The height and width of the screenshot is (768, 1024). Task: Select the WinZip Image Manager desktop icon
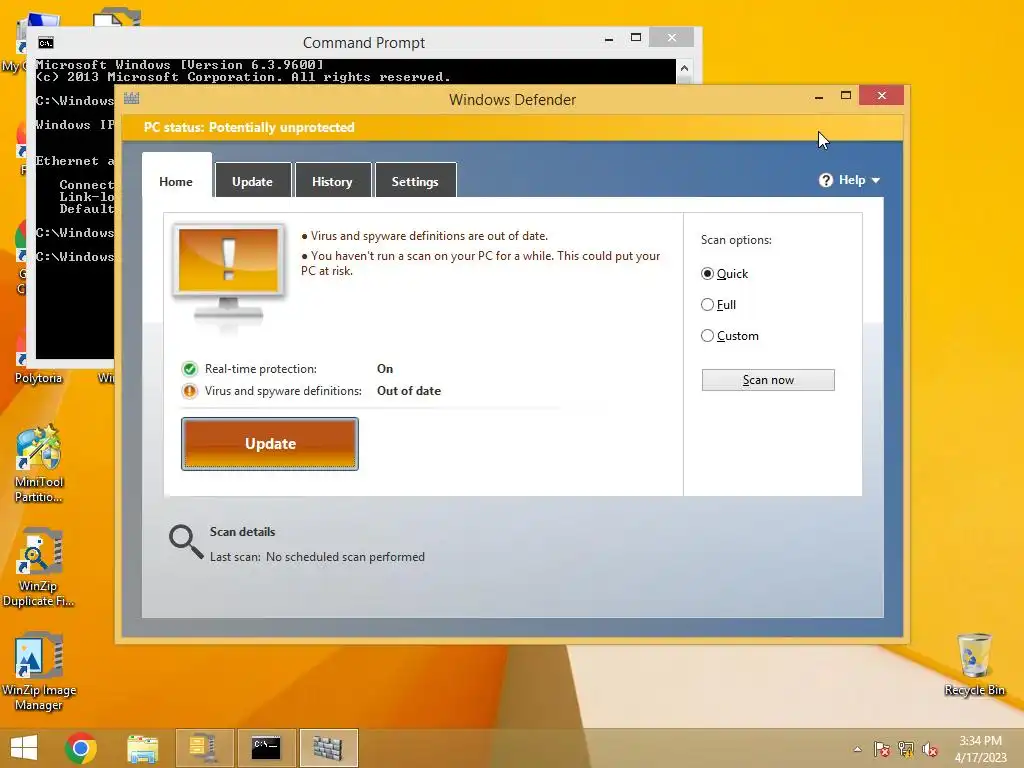(x=39, y=671)
